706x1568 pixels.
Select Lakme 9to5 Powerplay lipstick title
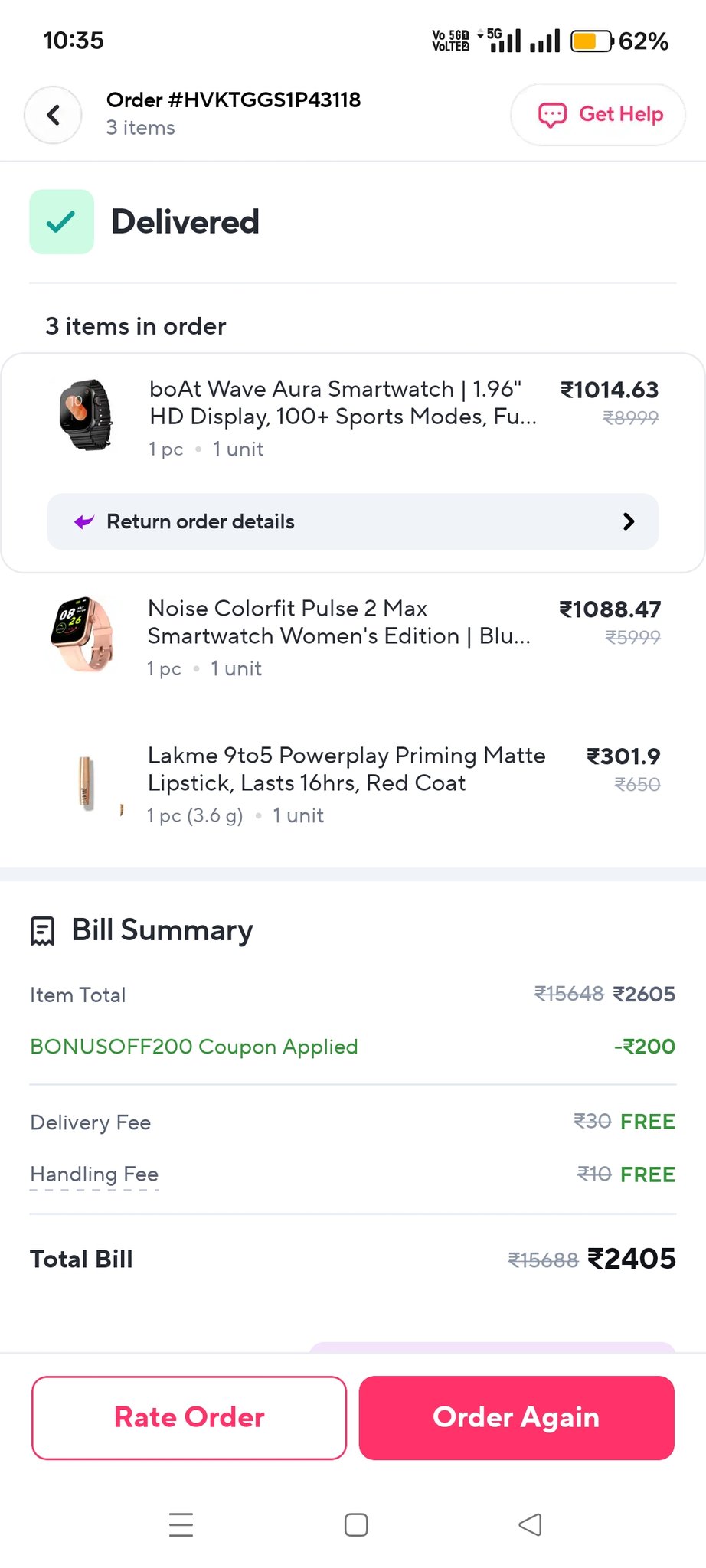click(x=346, y=769)
